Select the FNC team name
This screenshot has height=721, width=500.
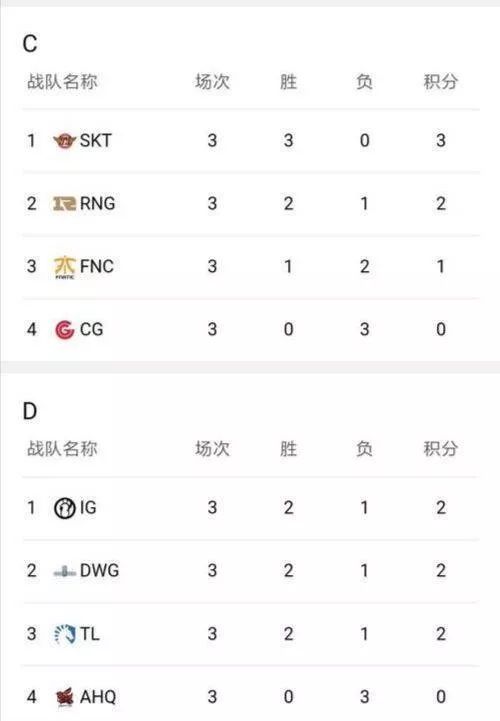[97, 266]
